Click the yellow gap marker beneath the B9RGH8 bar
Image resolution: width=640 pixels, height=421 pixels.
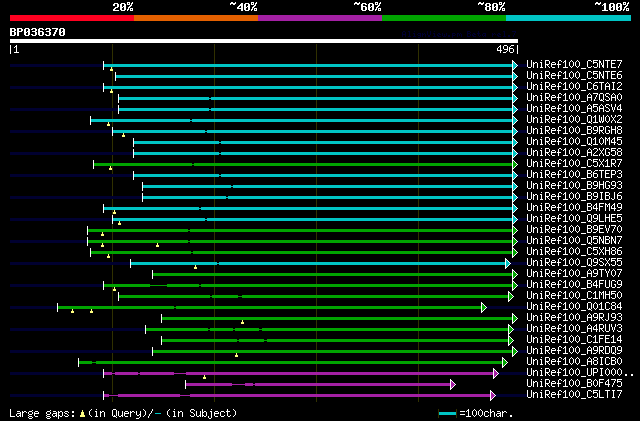[x=123, y=135]
